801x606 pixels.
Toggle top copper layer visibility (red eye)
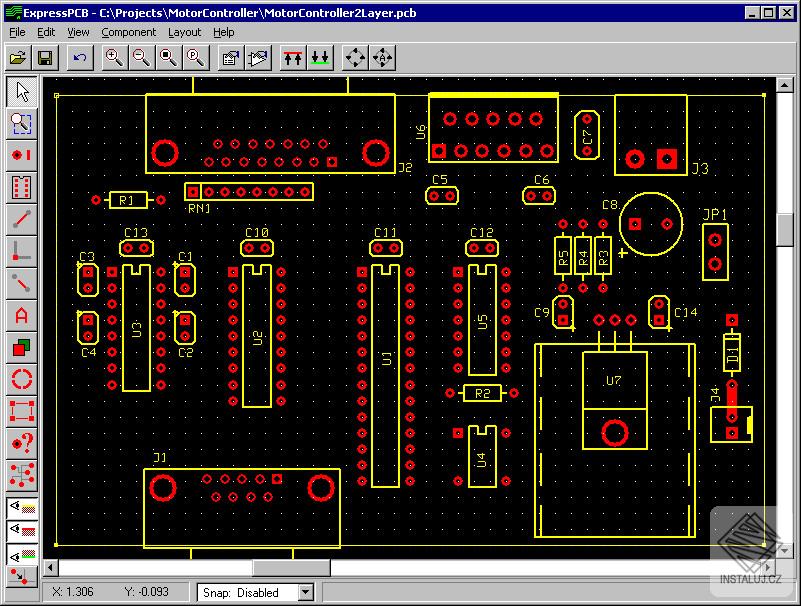click(x=21, y=530)
